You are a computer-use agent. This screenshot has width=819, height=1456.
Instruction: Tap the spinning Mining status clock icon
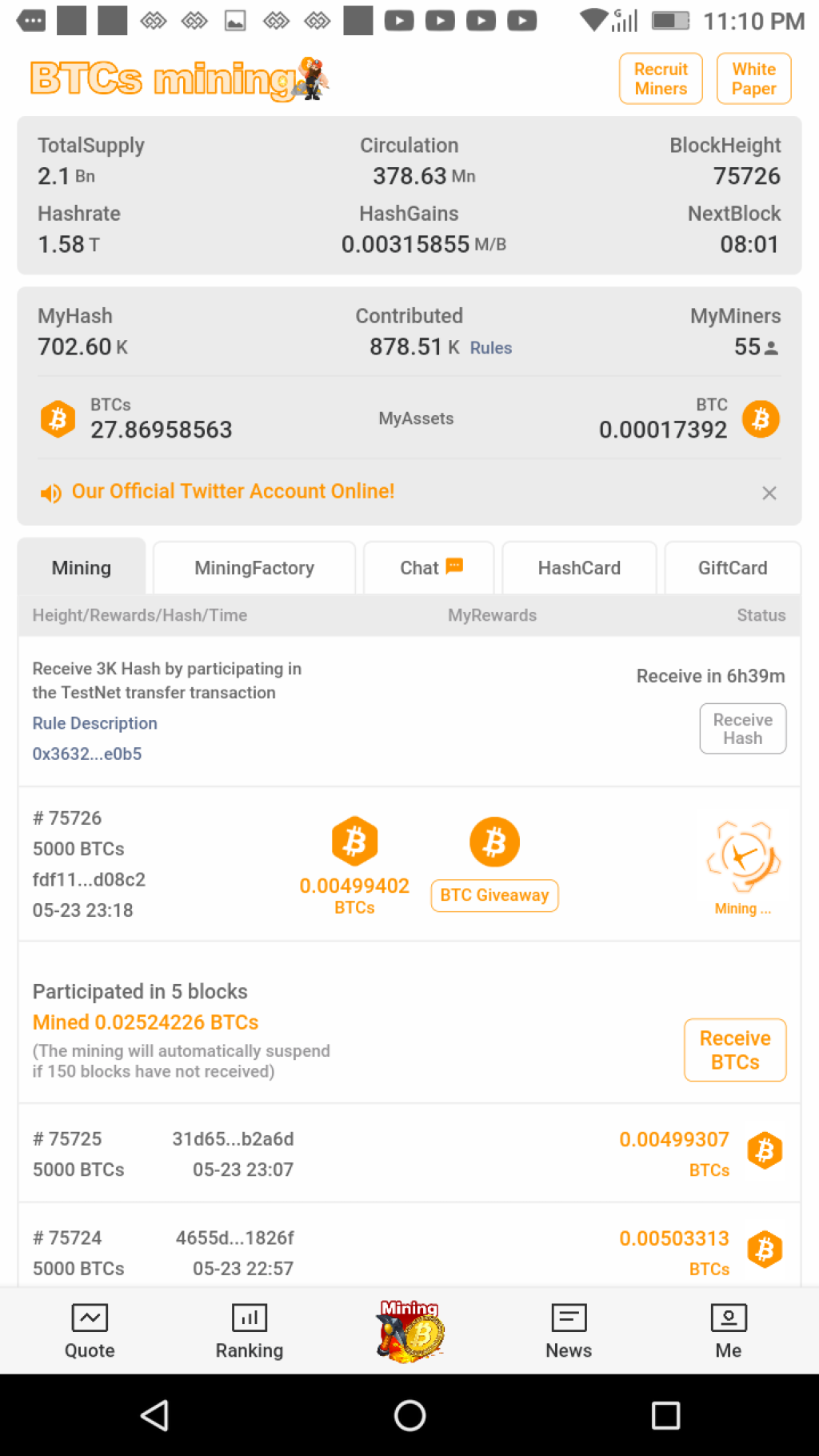(743, 857)
